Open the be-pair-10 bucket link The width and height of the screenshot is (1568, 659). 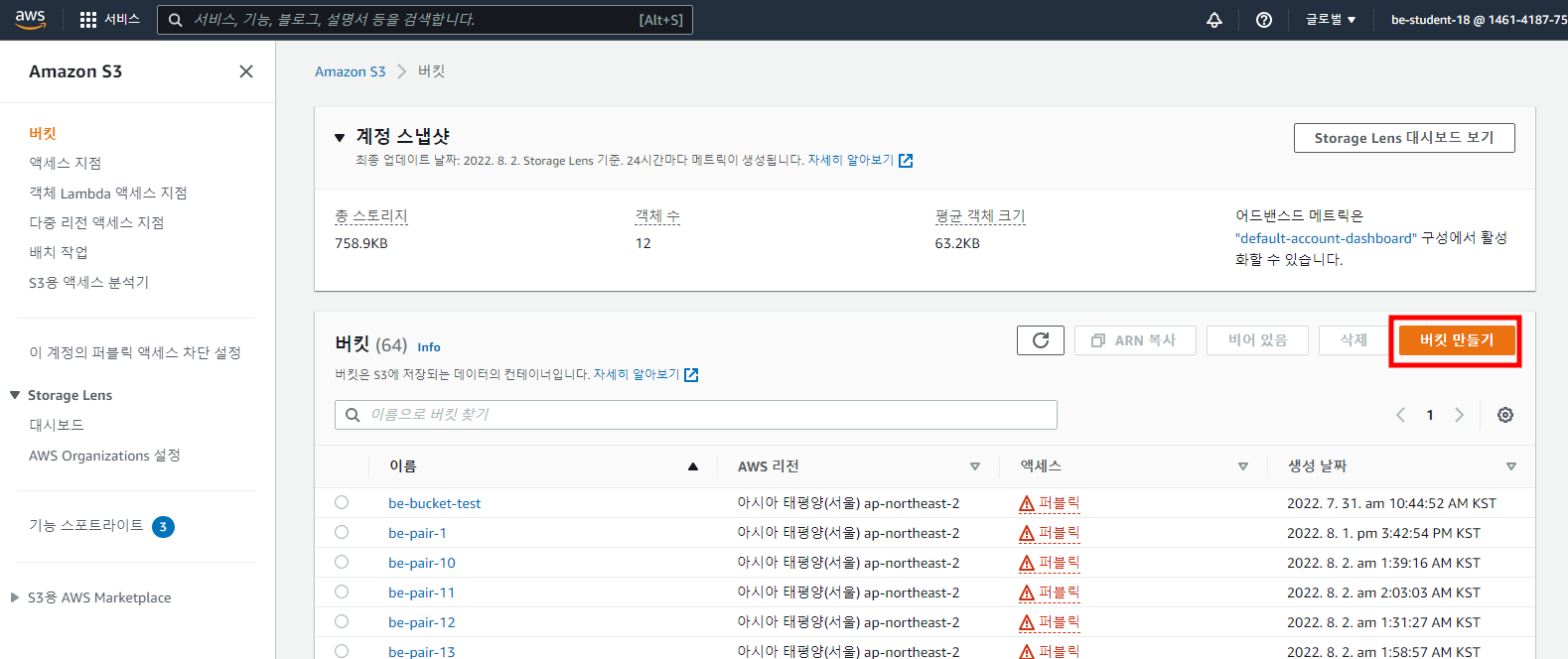(422, 563)
